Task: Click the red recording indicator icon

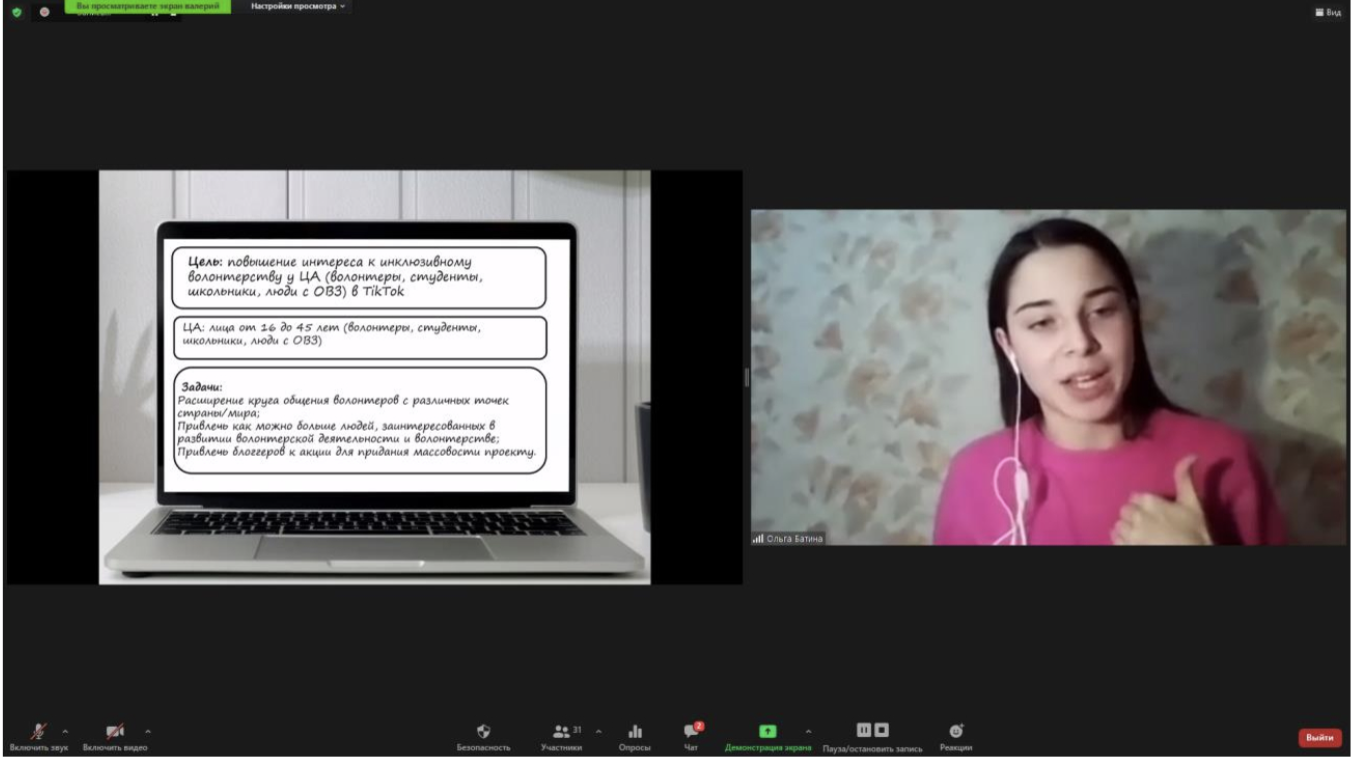Action: point(45,12)
